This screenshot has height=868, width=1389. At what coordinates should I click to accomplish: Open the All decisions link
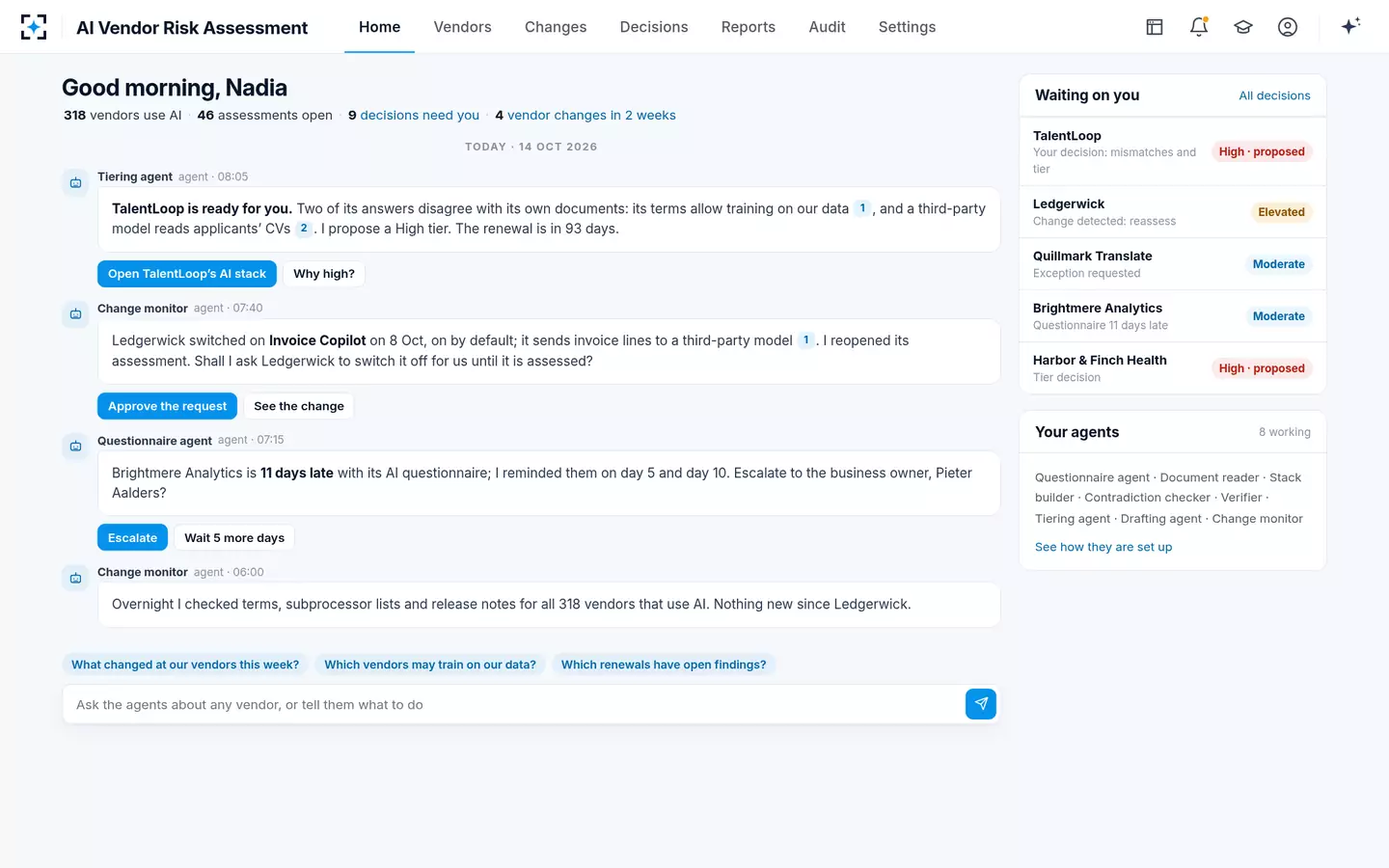1274,95
